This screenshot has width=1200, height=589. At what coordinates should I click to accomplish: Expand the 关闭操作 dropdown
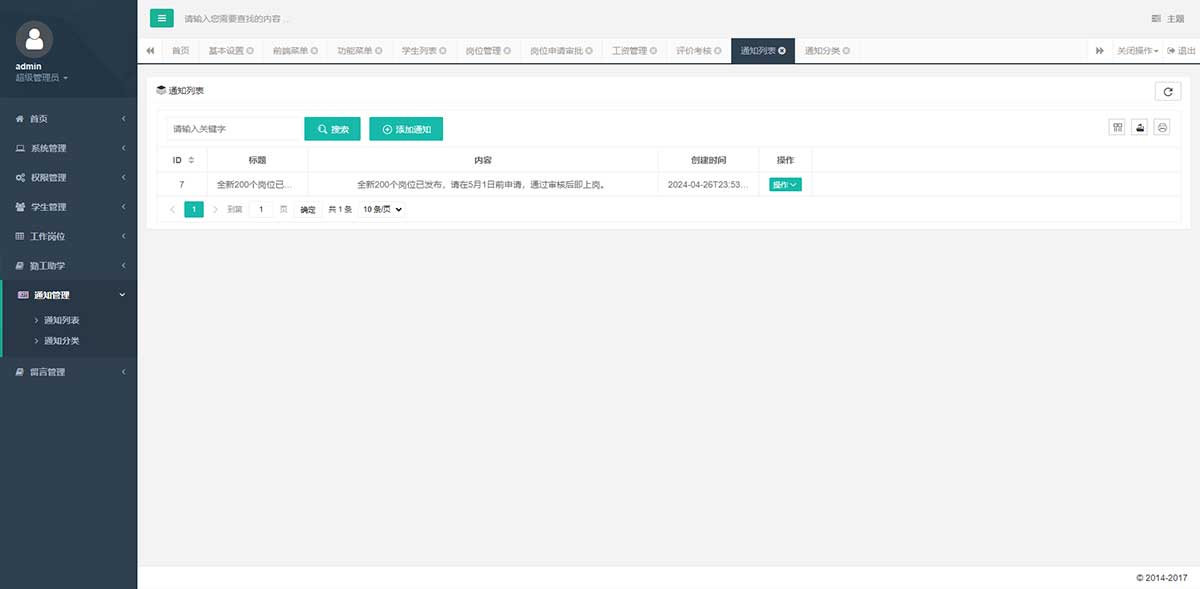coord(1138,51)
